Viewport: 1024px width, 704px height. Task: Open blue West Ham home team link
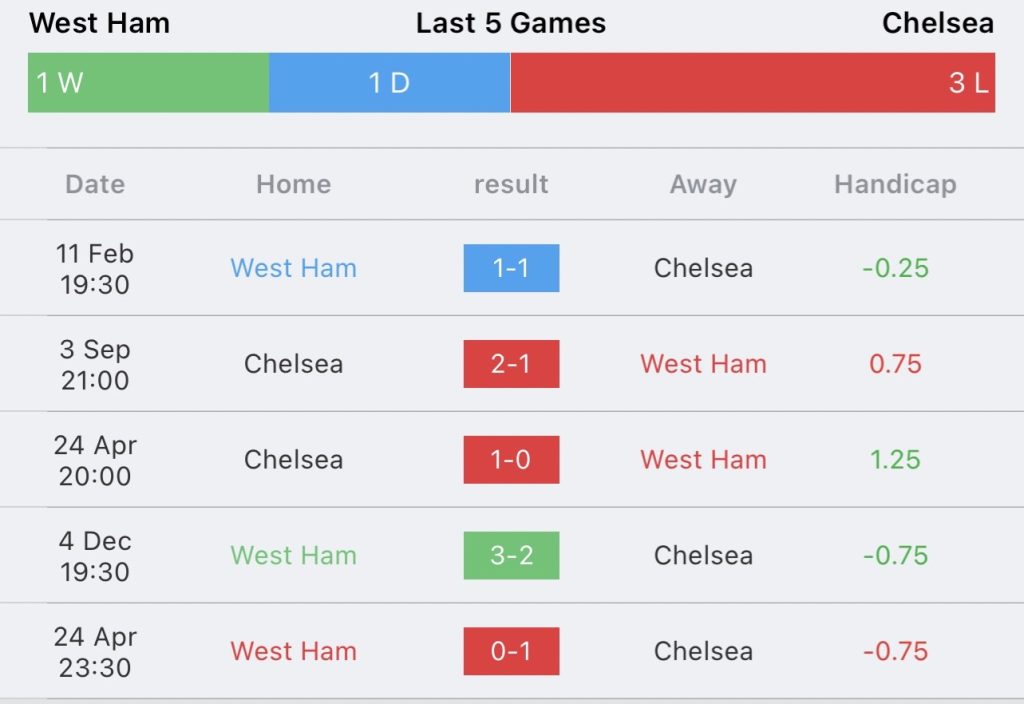(x=293, y=268)
